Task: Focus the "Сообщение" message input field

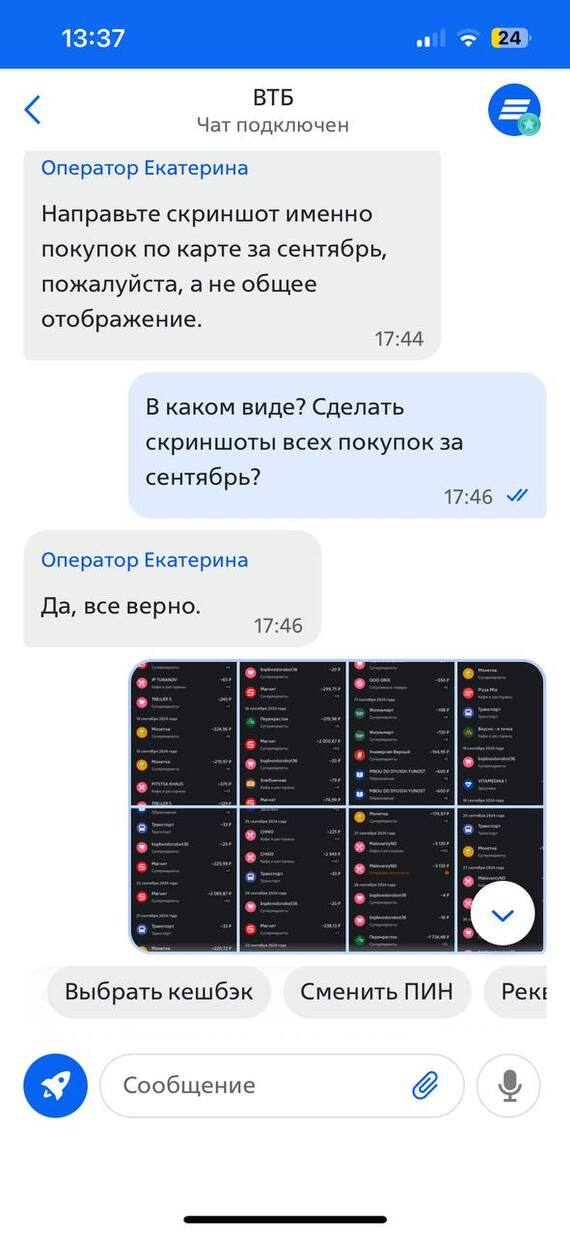Action: coord(283,1085)
